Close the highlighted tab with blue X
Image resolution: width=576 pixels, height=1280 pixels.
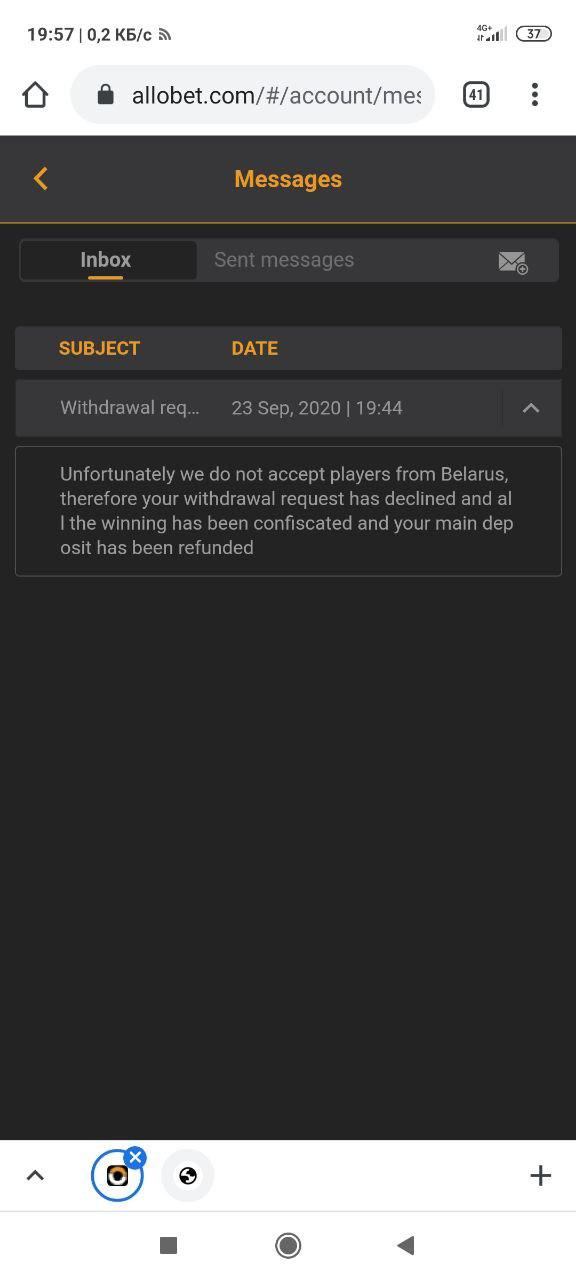[135, 1158]
